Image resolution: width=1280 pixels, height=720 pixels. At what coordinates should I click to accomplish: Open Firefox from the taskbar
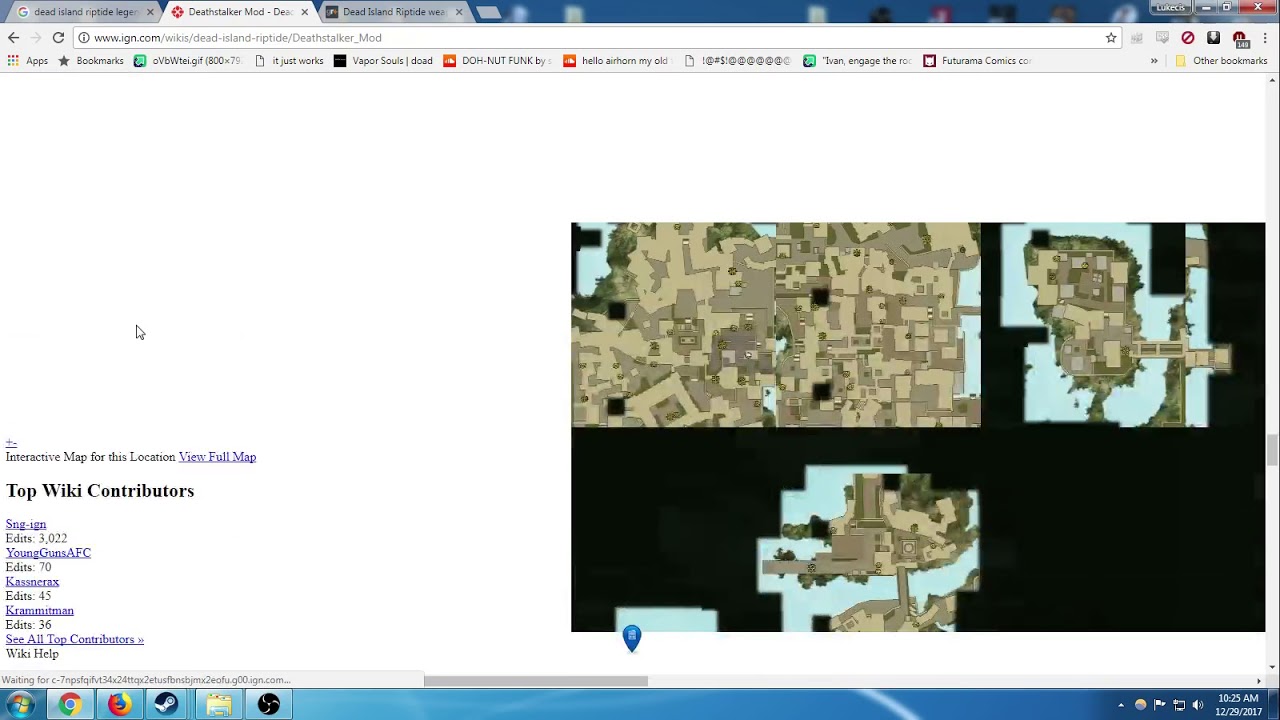point(119,705)
